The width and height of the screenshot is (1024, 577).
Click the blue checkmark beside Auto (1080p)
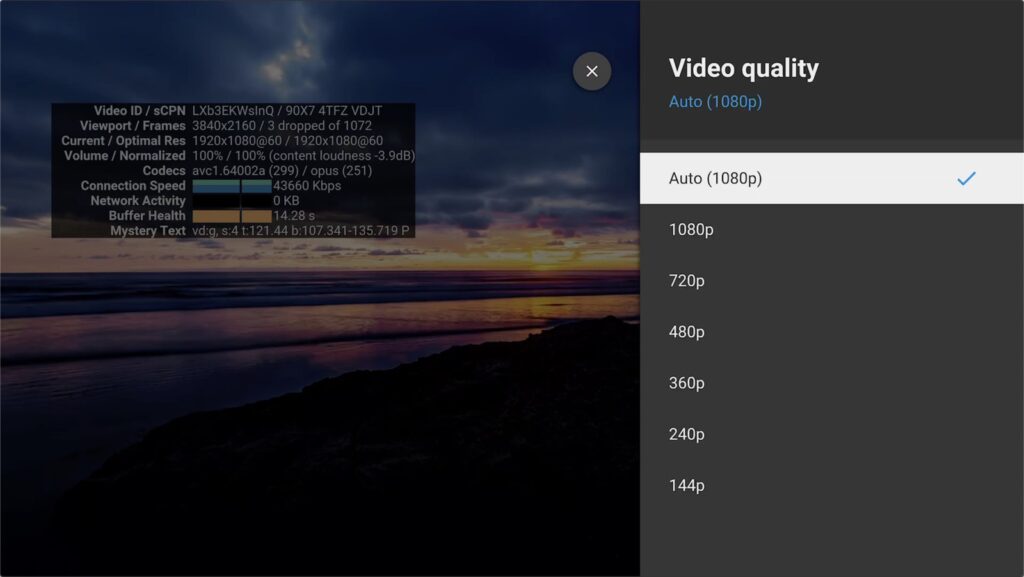pyautogui.click(x=965, y=179)
